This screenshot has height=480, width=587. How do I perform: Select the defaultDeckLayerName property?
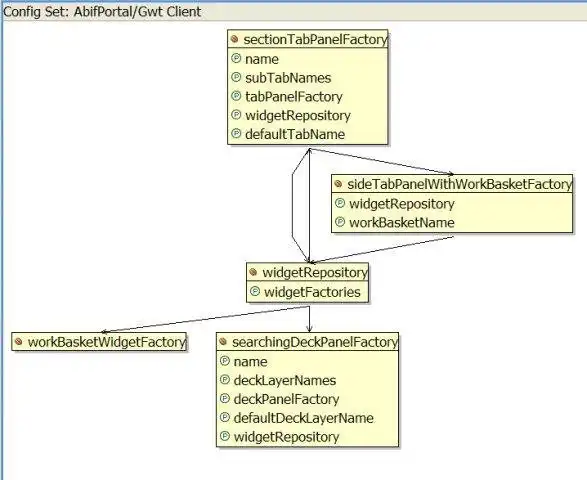click(304, 418)
